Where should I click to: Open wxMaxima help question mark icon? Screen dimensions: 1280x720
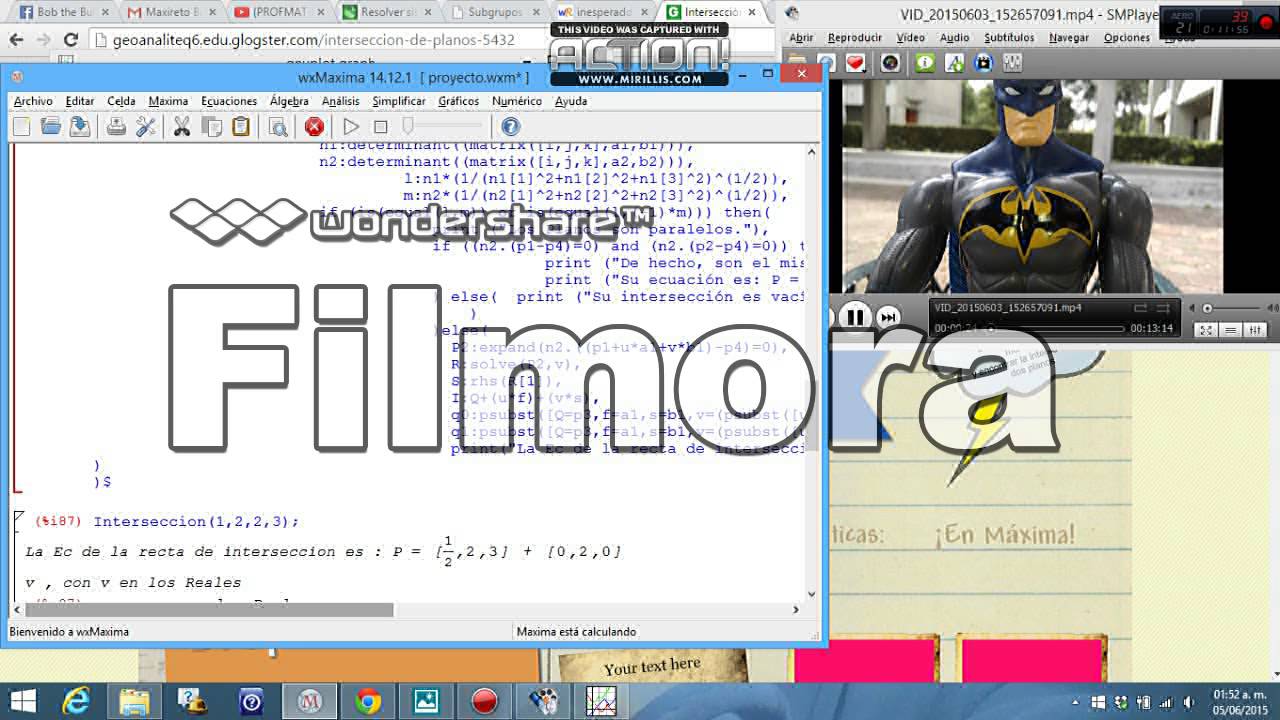[x=510, y=126]
